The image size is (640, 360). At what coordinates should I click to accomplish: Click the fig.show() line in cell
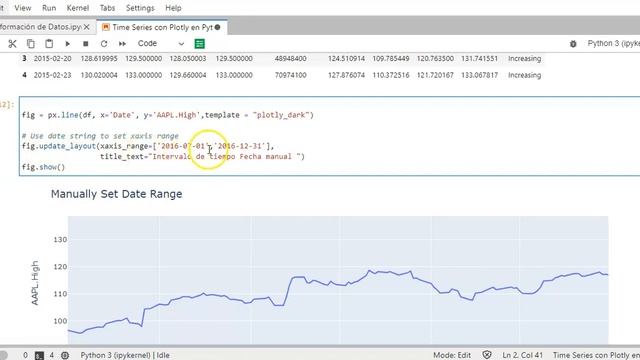(x=43, y=167)
